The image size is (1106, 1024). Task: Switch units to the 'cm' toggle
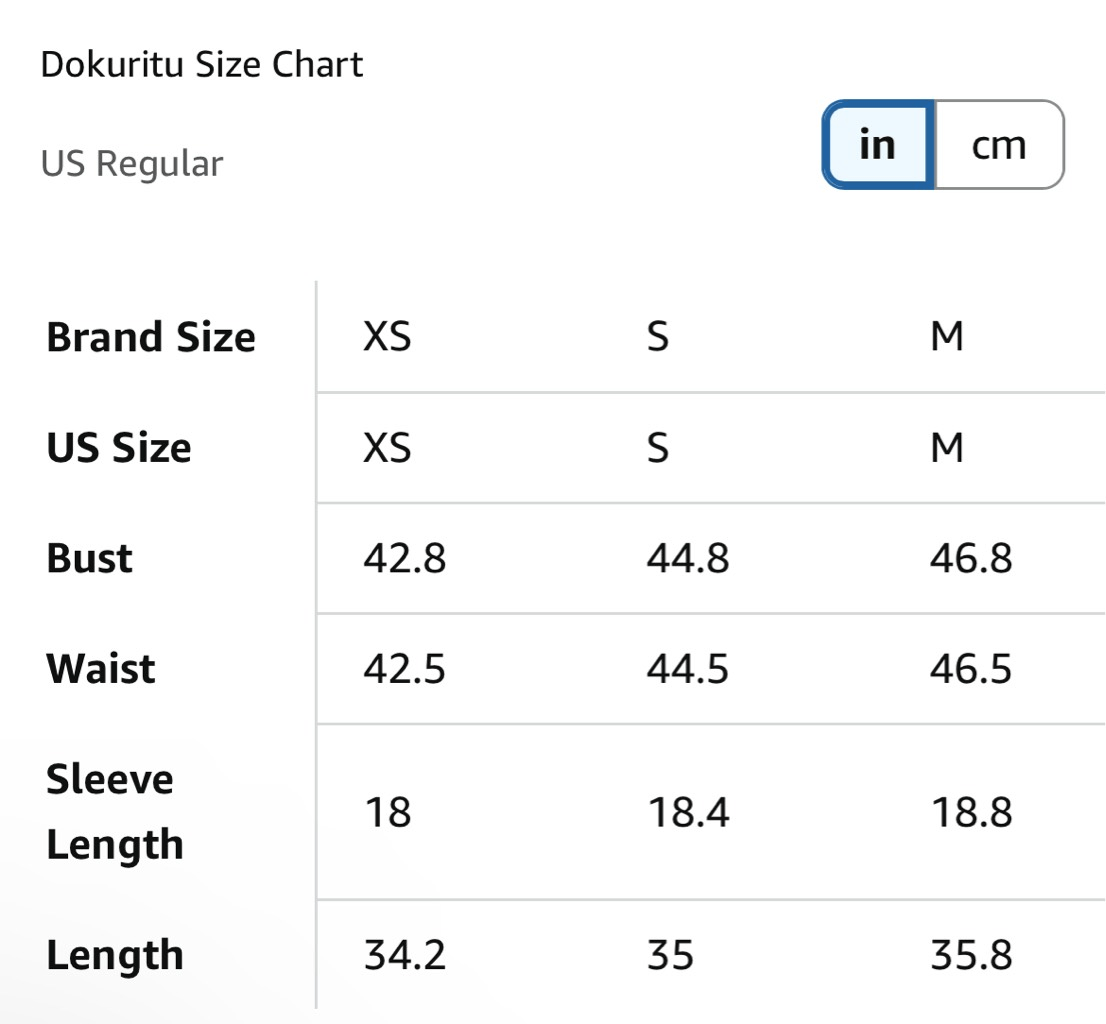tap(999, 145)
